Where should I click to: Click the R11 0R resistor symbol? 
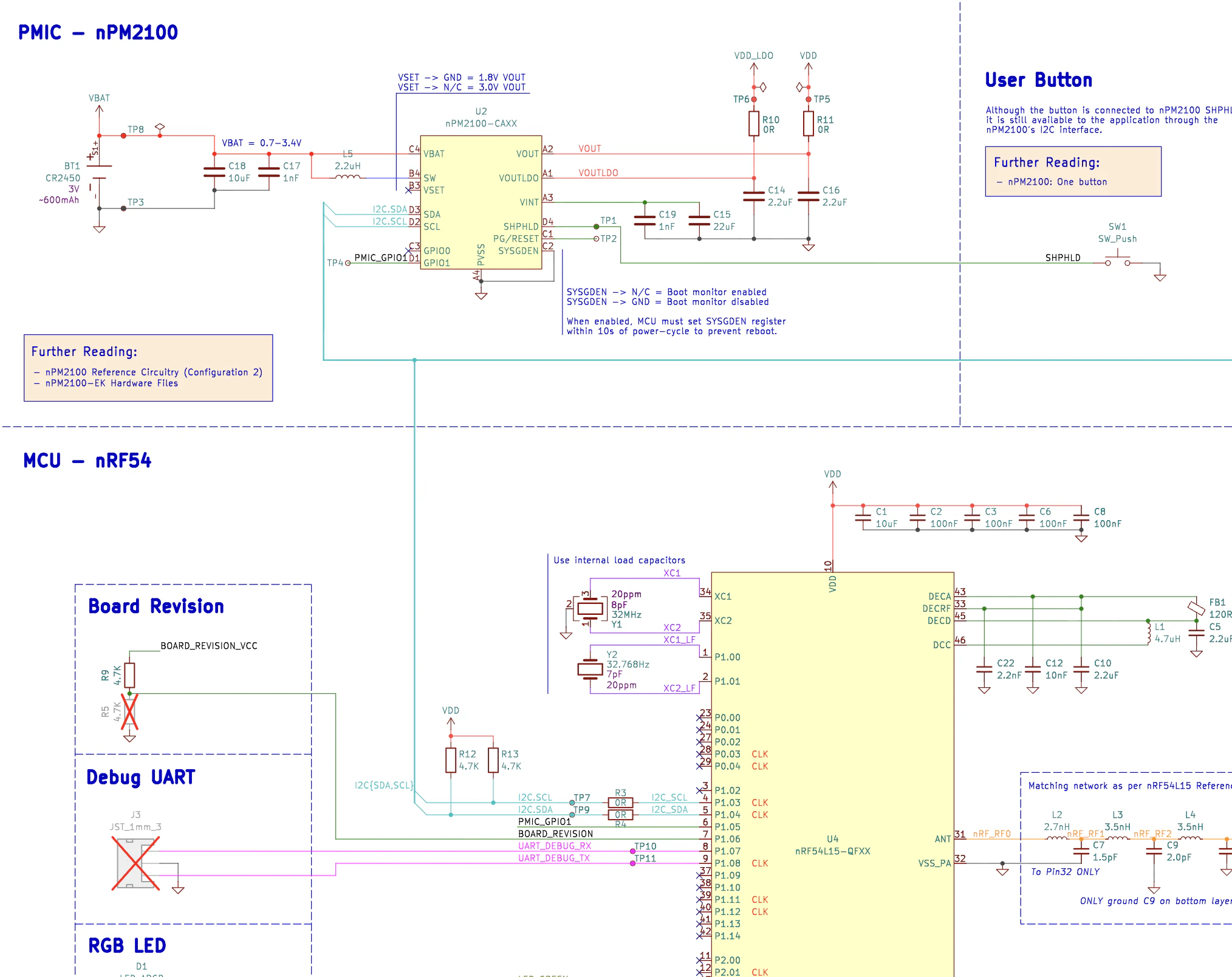(x=809, y=123)
